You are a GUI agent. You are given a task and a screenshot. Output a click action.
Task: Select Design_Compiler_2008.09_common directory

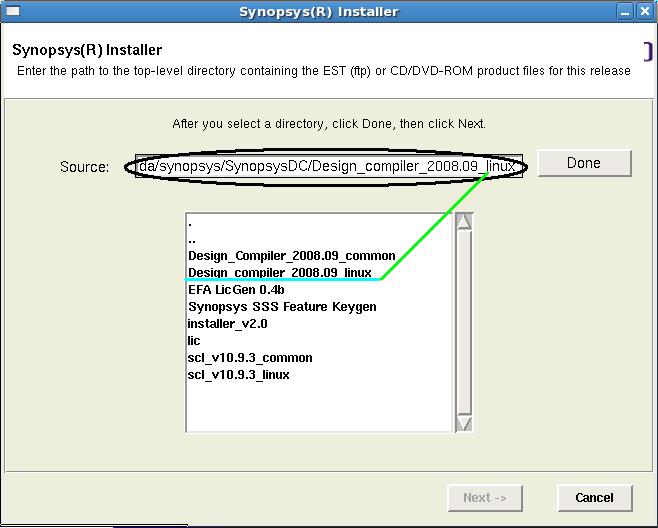[x=292, y=256]
